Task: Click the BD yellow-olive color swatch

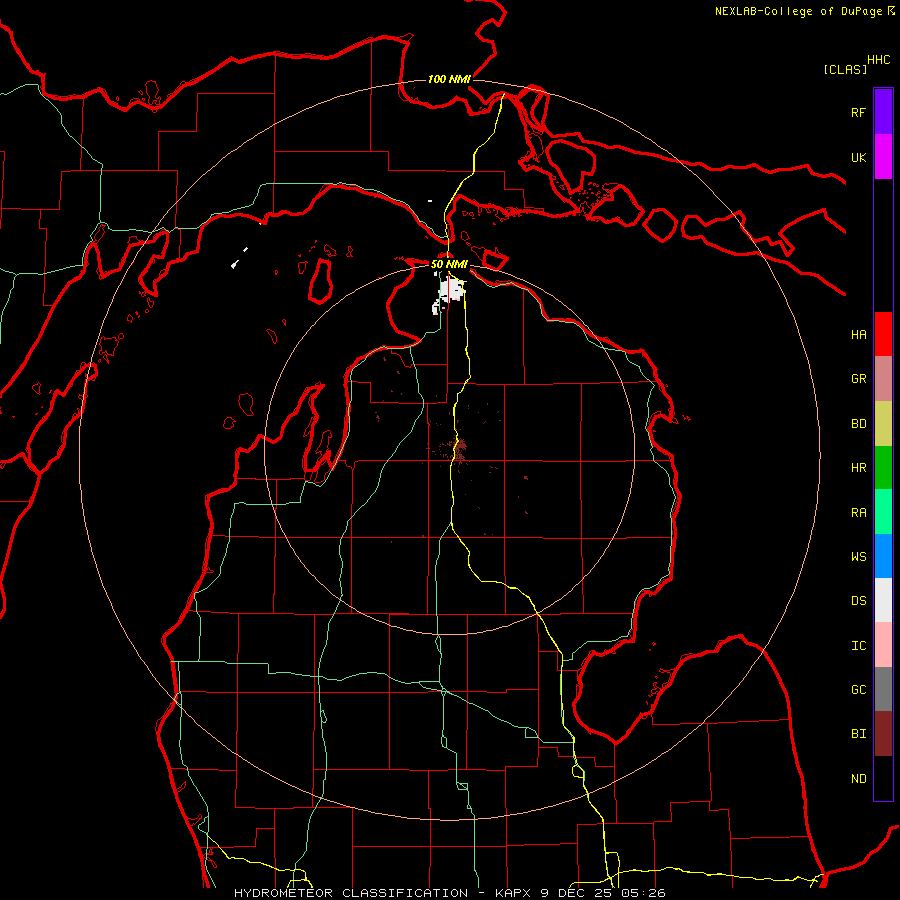Action: [883, 424]
